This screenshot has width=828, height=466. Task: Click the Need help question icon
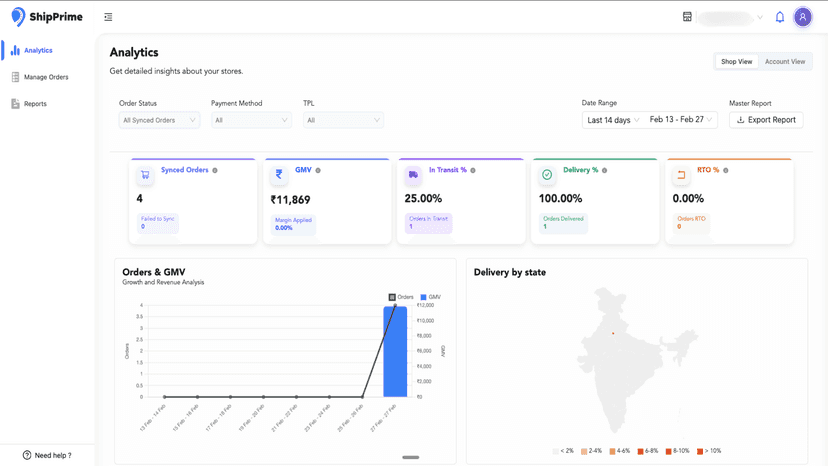pos(27,455)
